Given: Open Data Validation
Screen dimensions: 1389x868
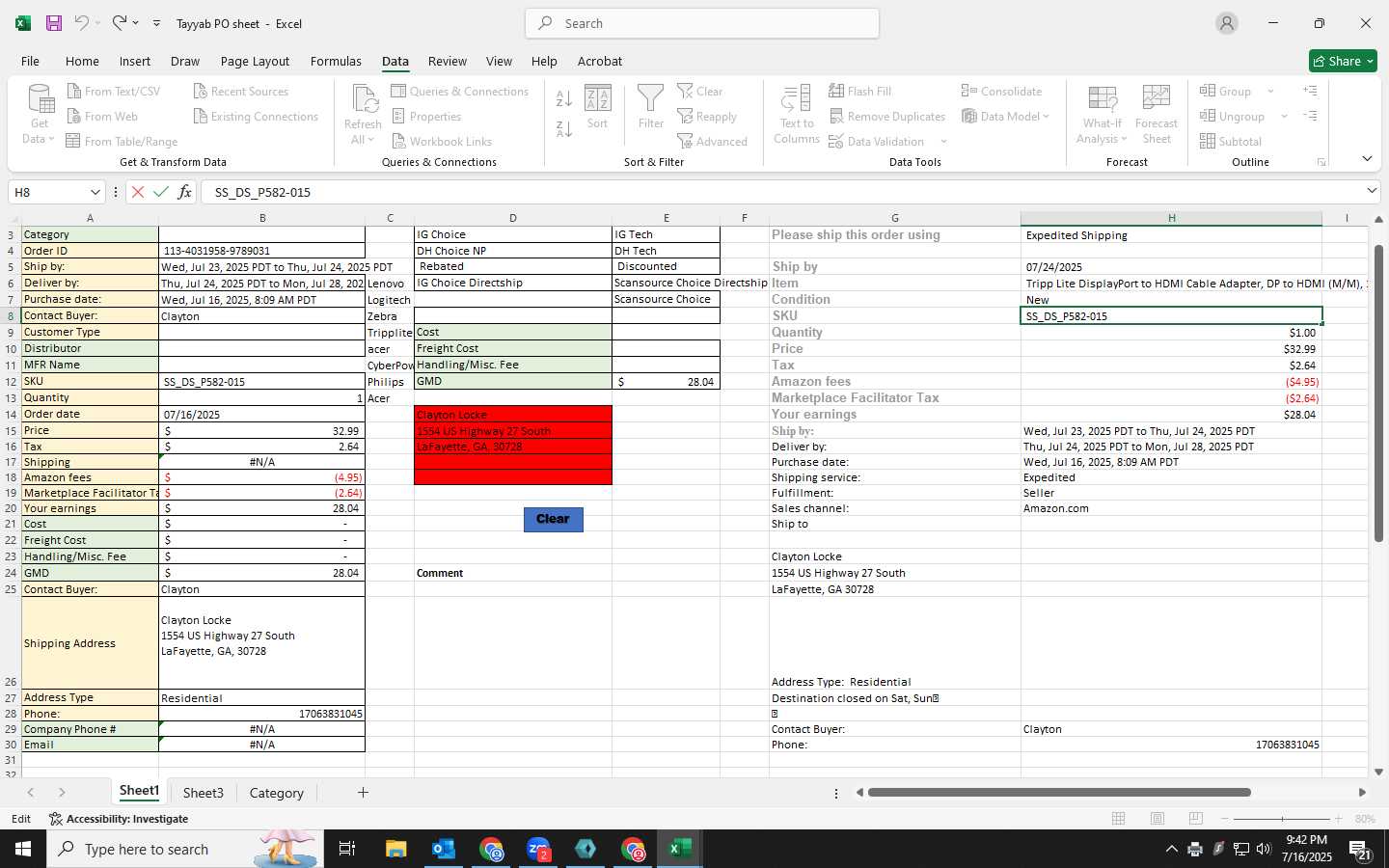Looking at the screenshot, I should (877, 142).
